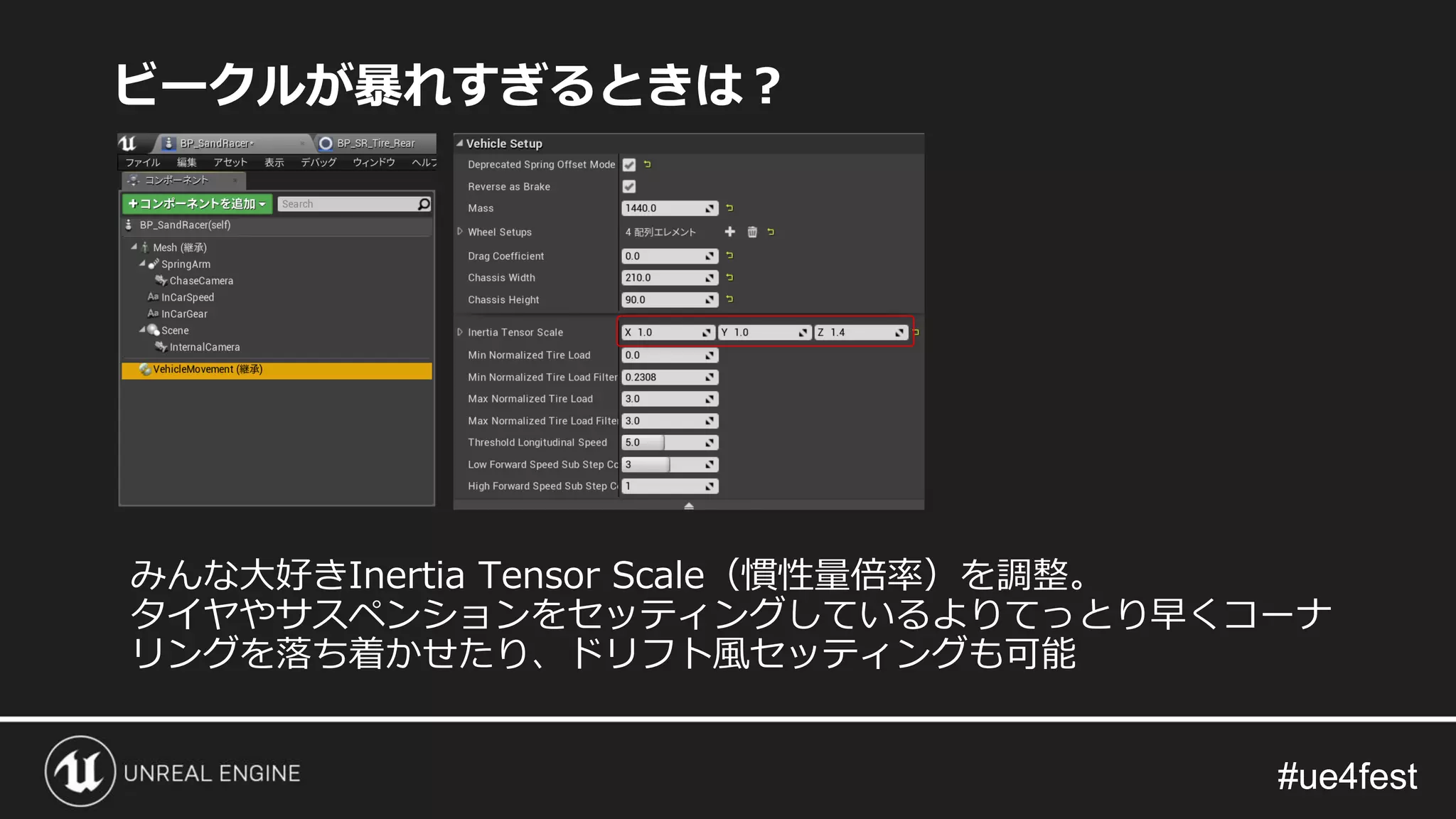Click the Inertia Tensor Scale Y field
The height and width of the screenshot is (819, 1456).
tap(764, 332)
